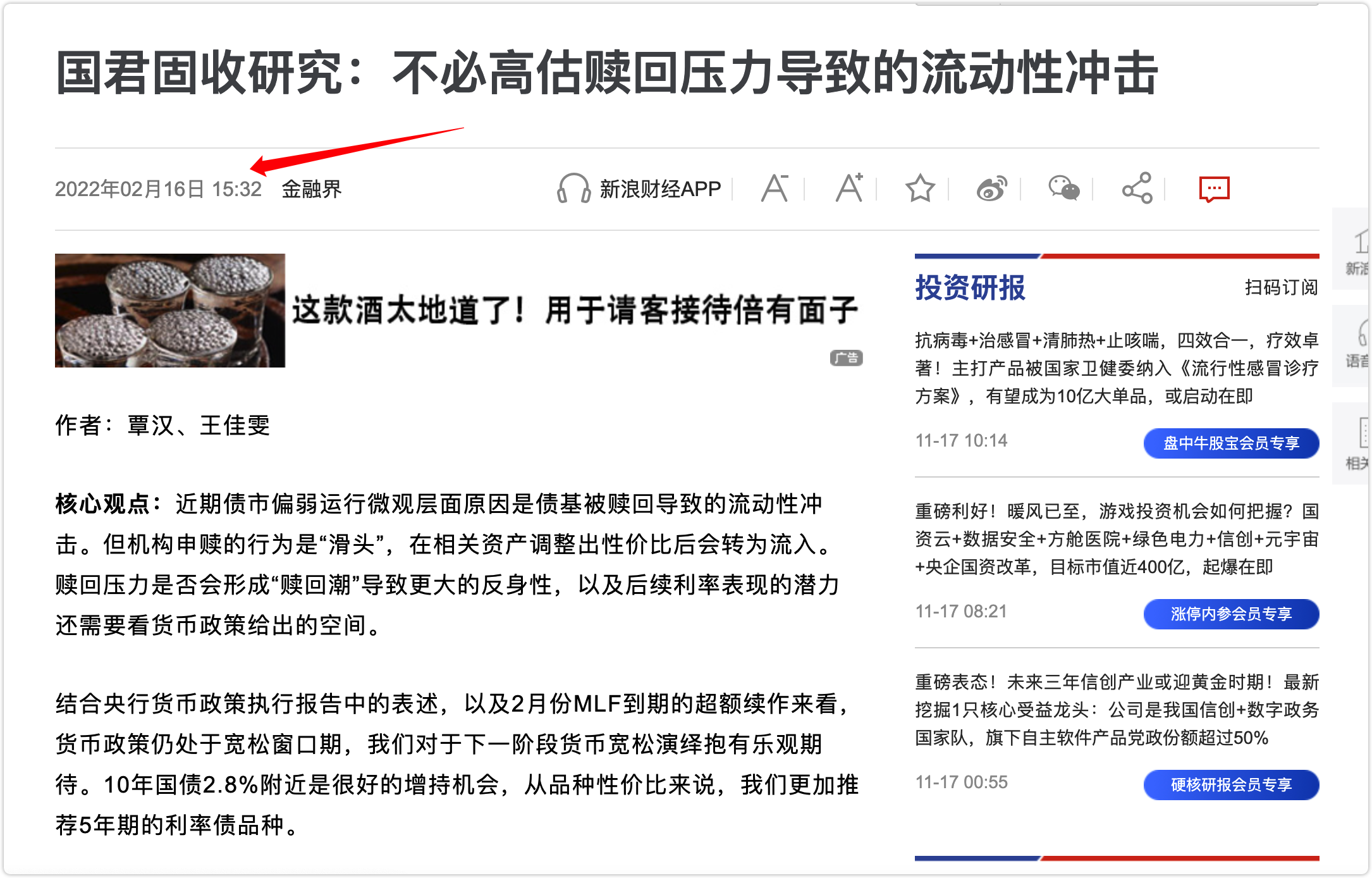1372x878 pixels.
Task: Click the 金融界 source link
Action: (x=311, y=189)
